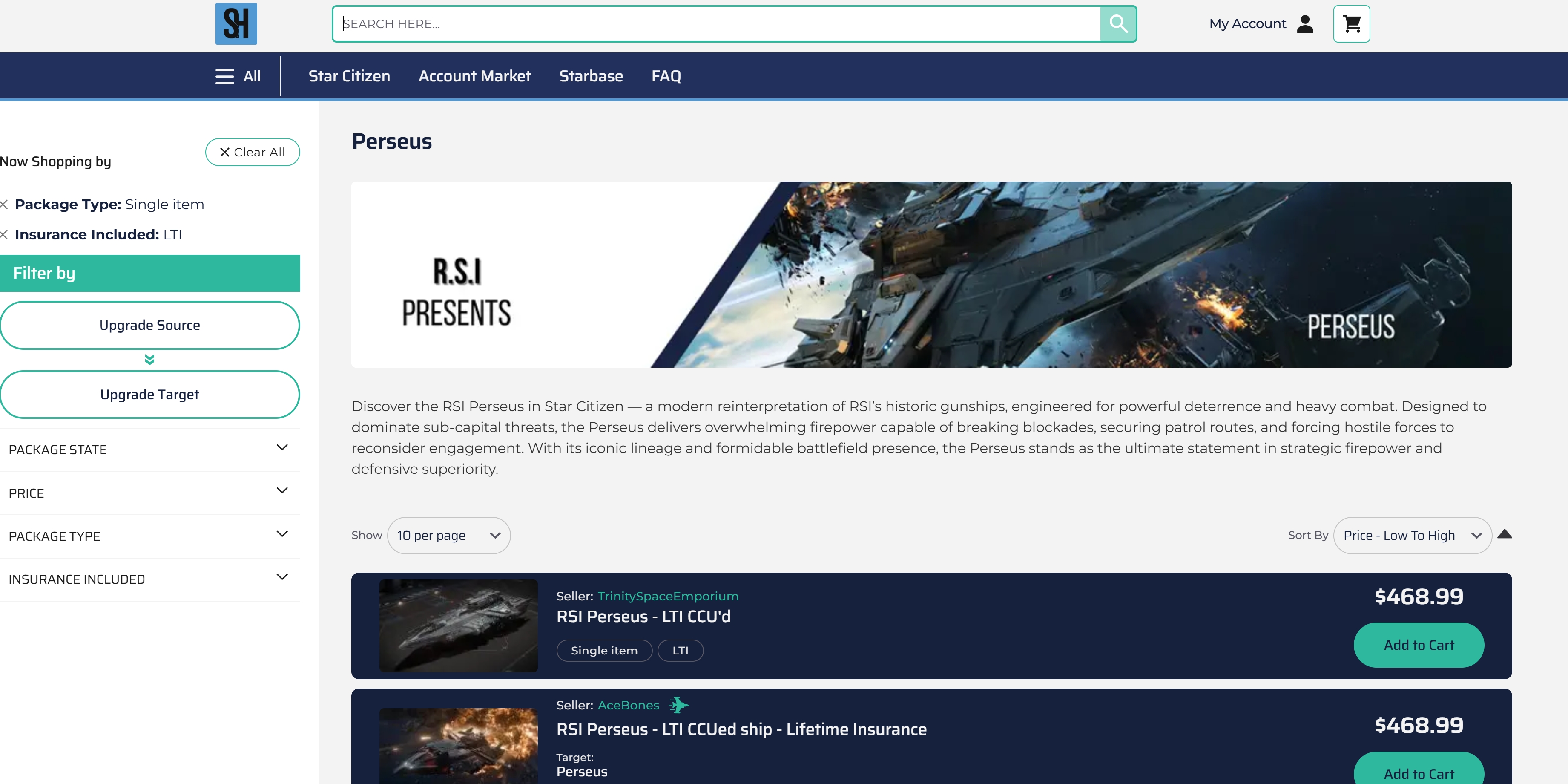Remove the Package Type filter X

pos(4,205)
